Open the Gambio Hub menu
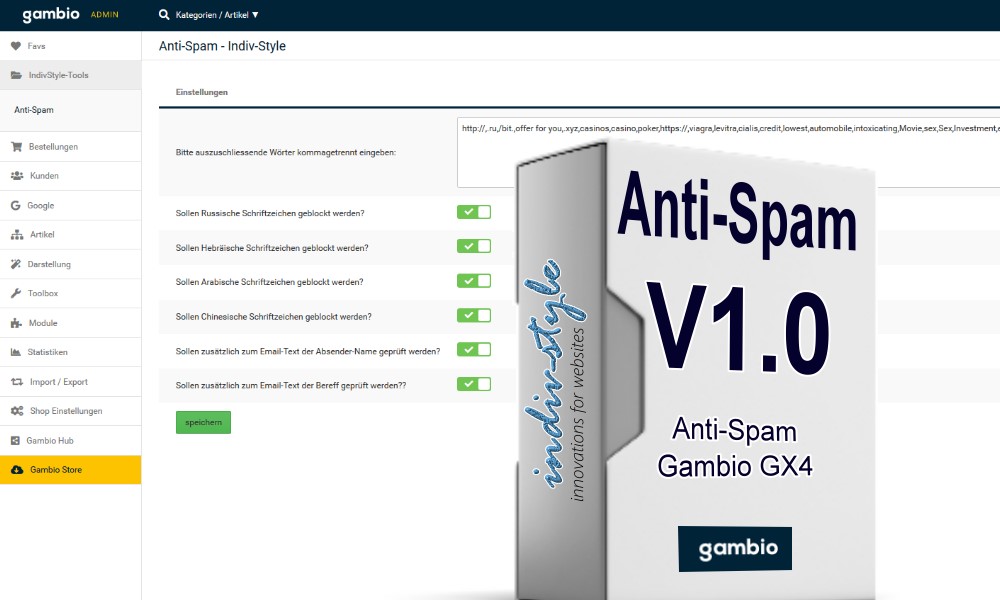This screenshot has height=600, width=1000. point(70,441)
